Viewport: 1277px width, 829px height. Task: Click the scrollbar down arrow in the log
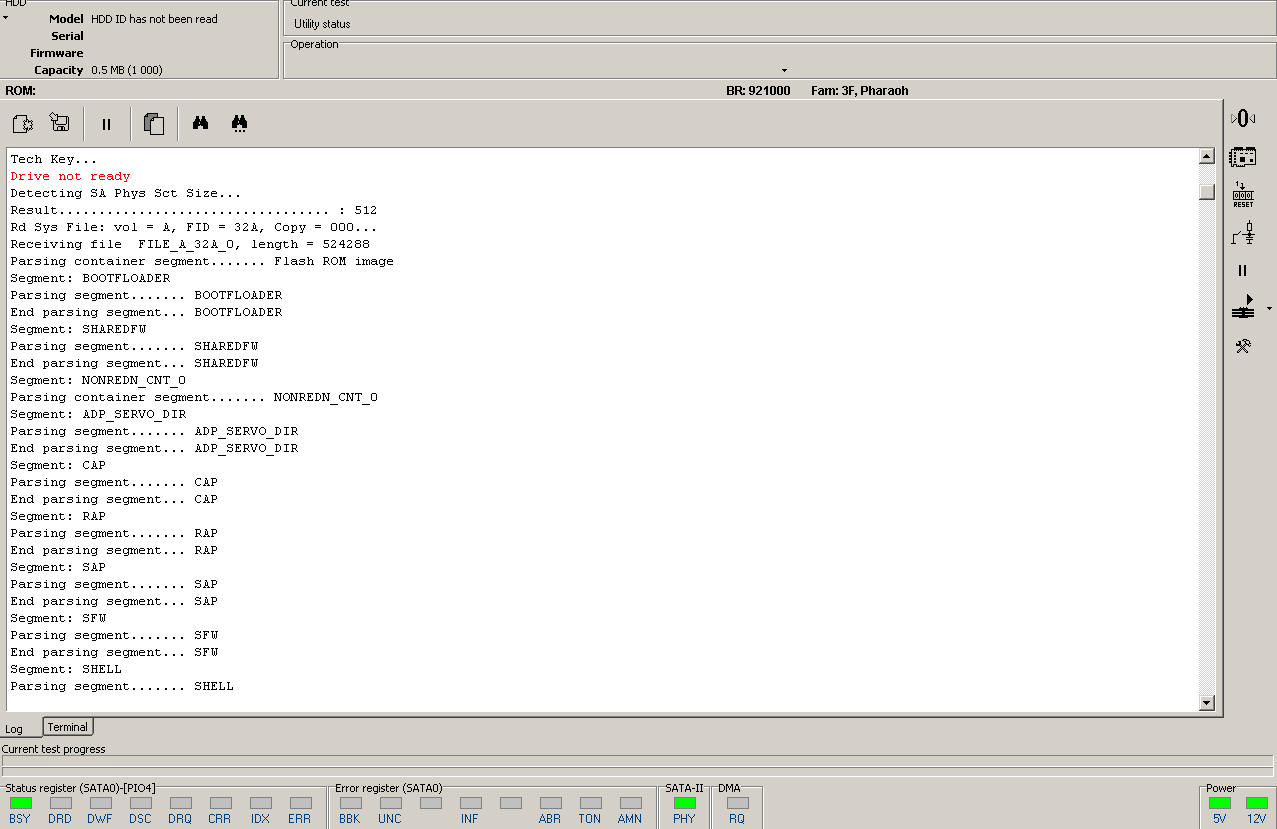tap(1207, 703)
